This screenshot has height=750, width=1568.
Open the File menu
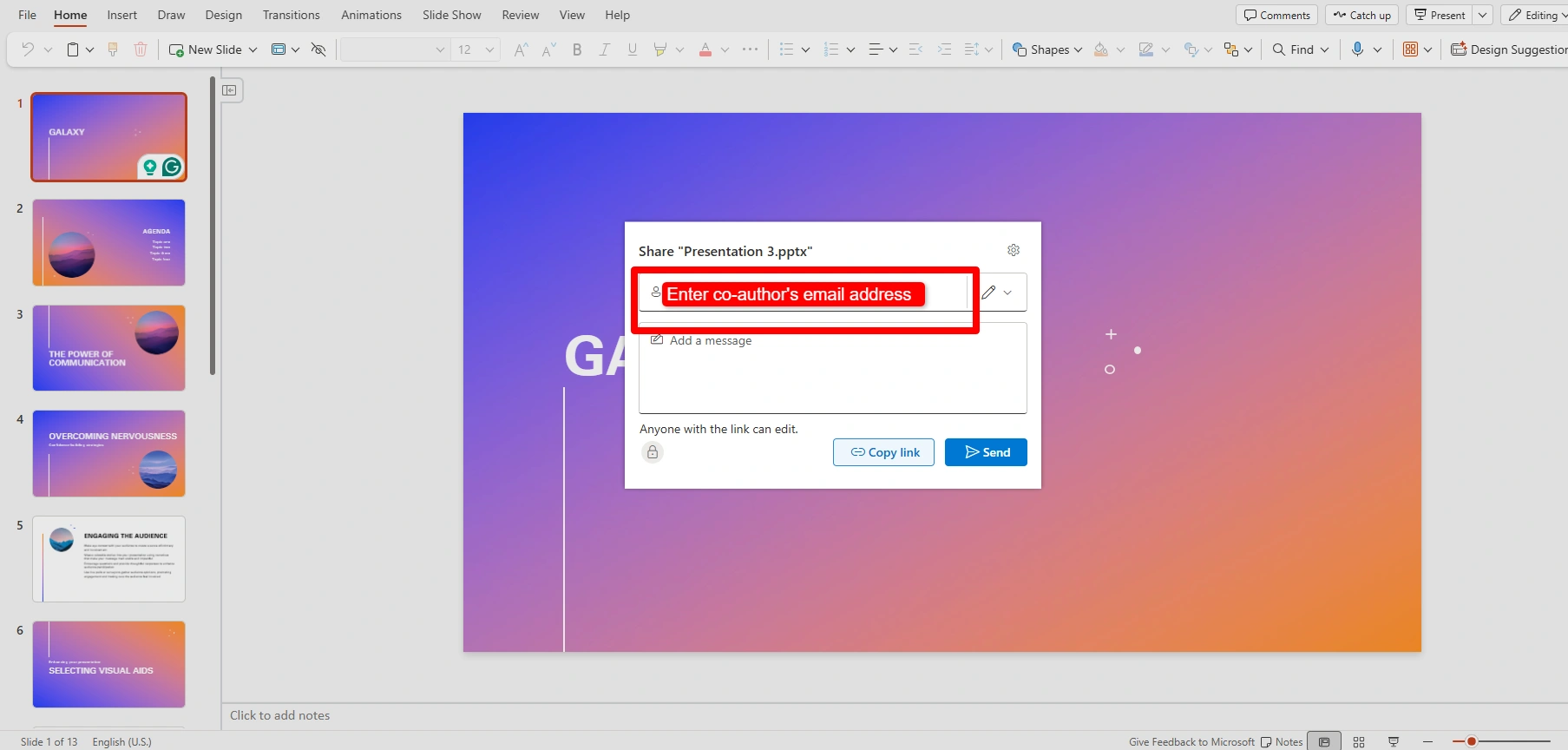point(28,15)
